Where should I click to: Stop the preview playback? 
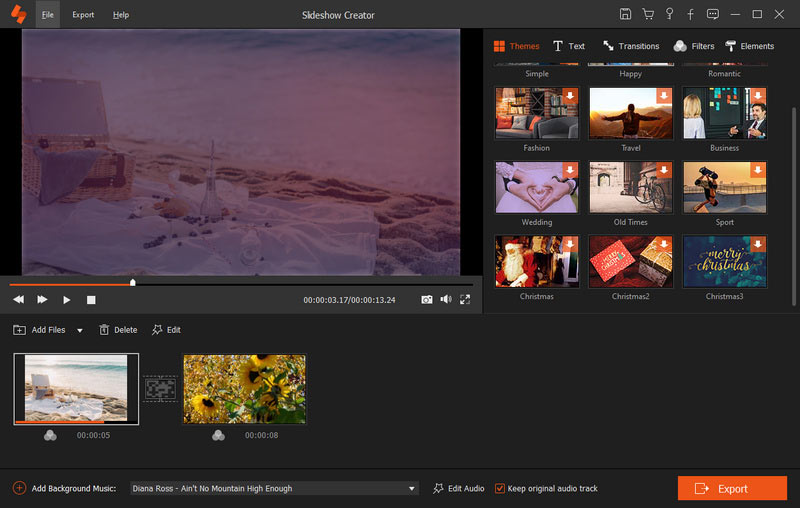pyautogui.click(x=91, y=300)
